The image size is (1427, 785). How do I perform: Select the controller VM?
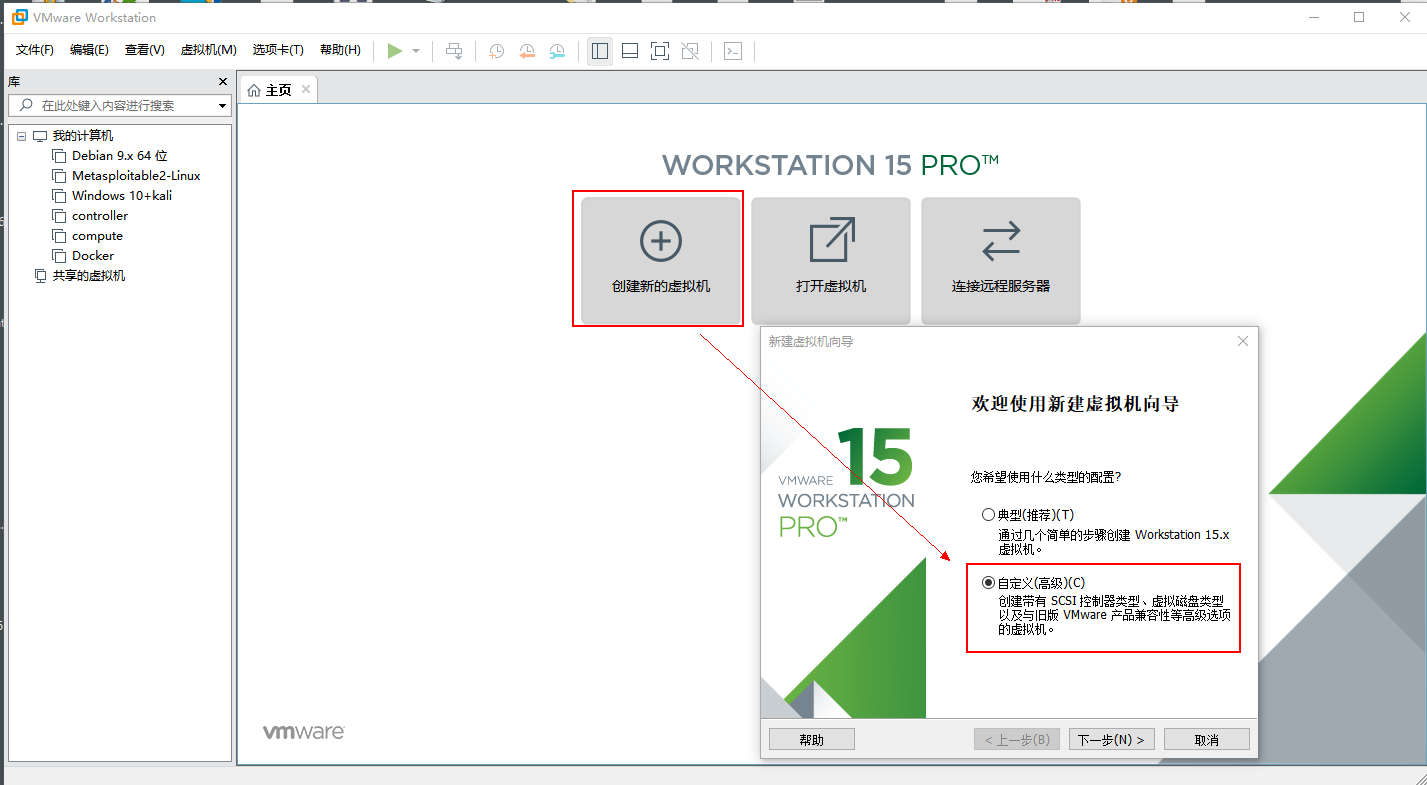pyautogui.click(x=100, y=216)
